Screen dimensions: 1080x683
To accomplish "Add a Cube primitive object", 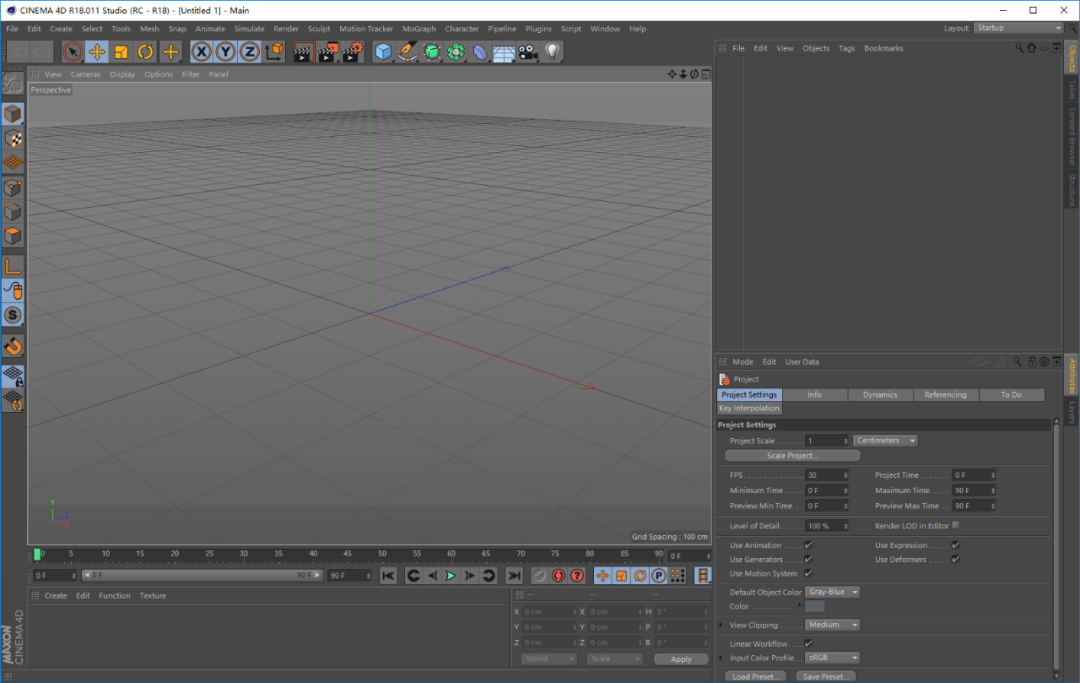I will [x=383, y=52].
